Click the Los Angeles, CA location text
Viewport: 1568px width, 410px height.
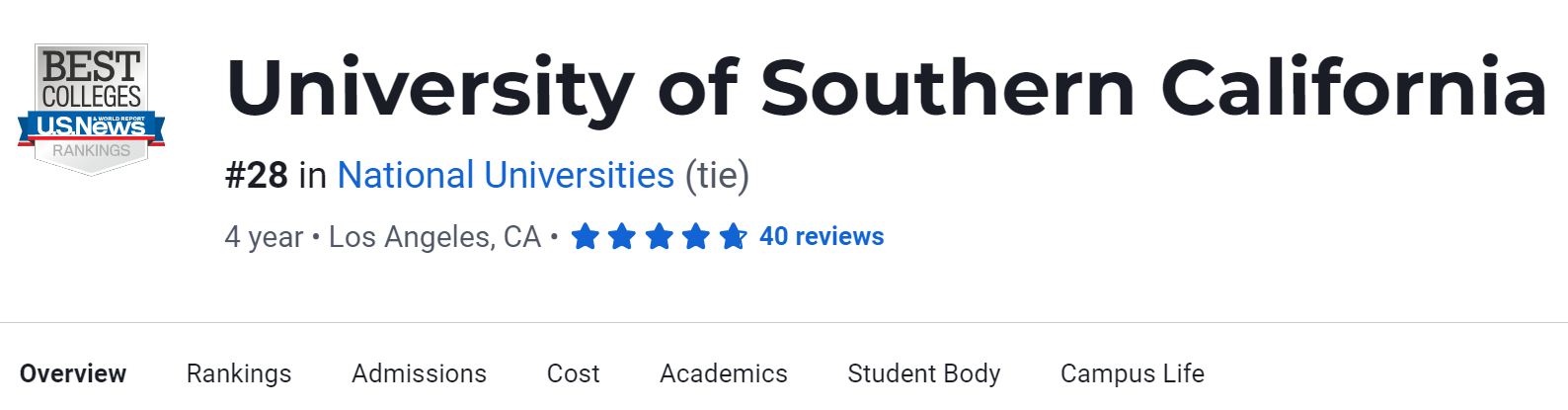[434, 237]
